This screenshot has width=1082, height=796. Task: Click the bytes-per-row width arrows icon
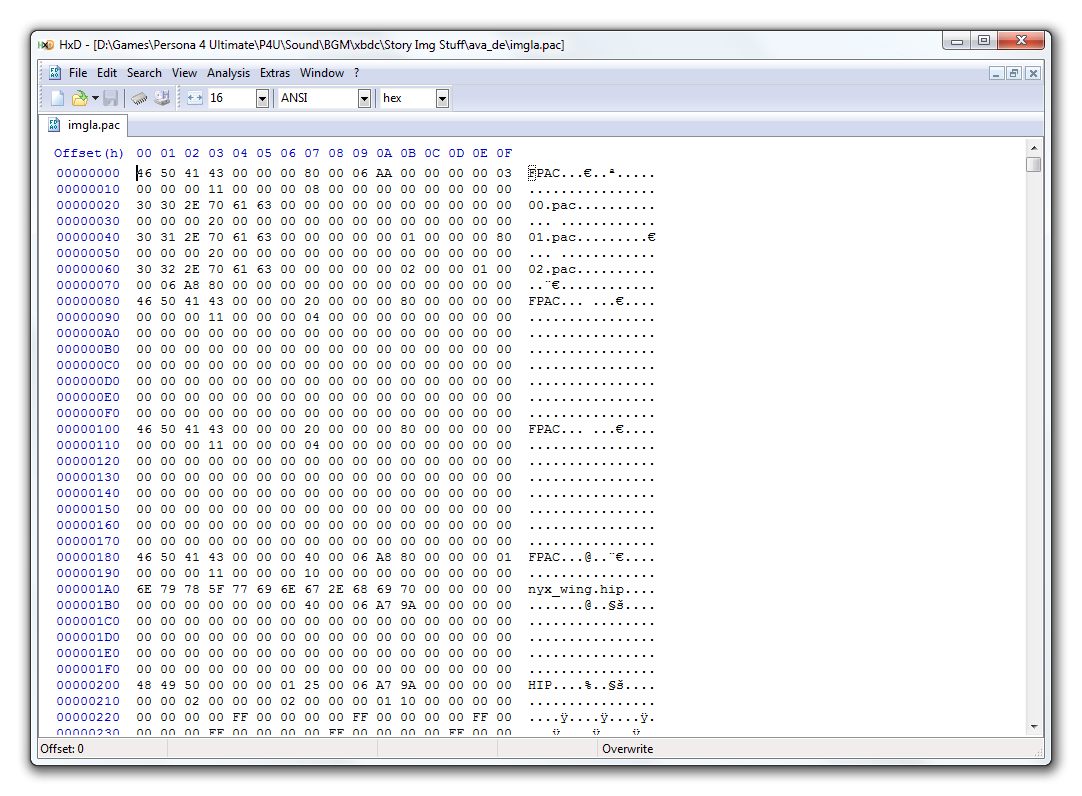tap(195, 99)
